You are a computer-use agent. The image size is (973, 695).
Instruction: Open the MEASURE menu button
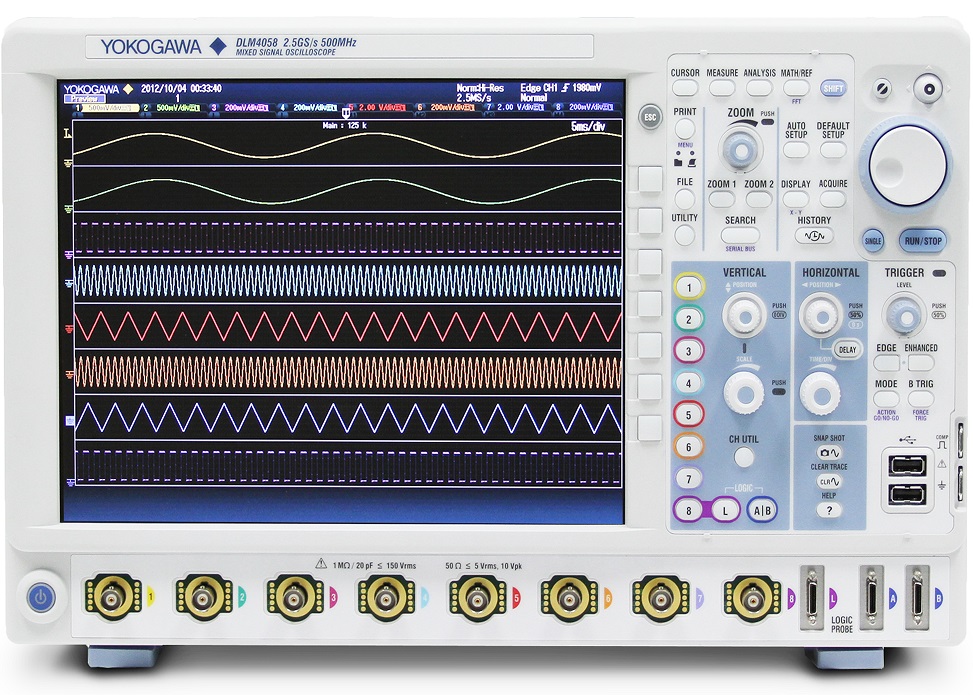click(722, 88)
